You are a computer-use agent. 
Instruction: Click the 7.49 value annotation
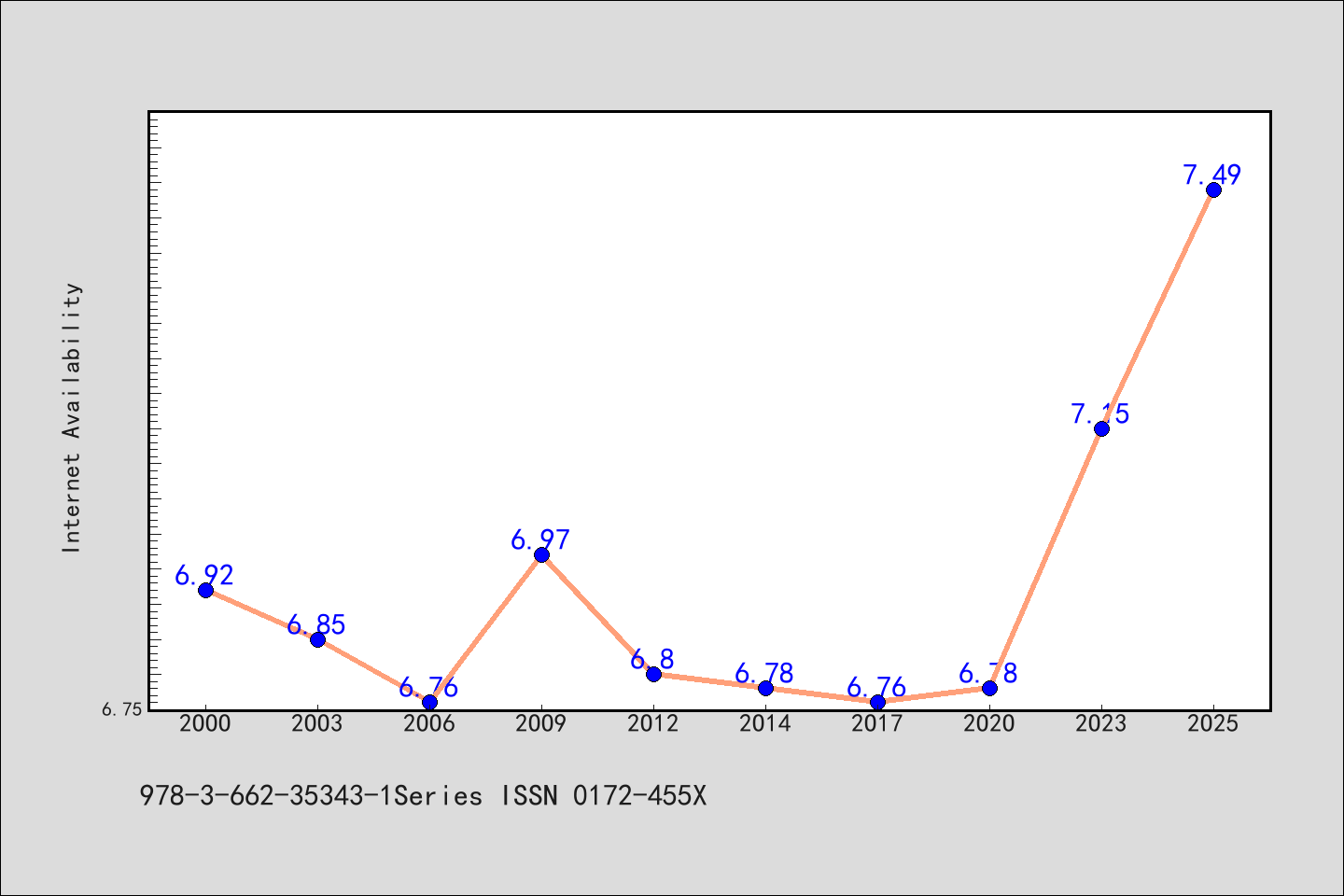(1212, 175)
